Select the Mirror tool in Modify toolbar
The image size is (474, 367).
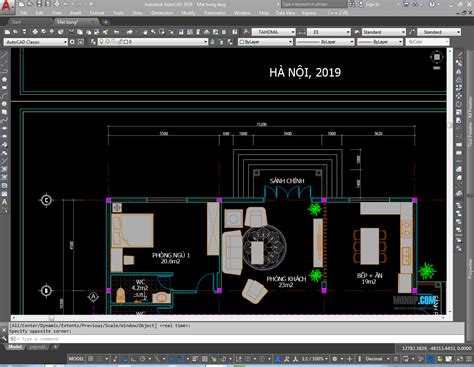pos(459,71)
